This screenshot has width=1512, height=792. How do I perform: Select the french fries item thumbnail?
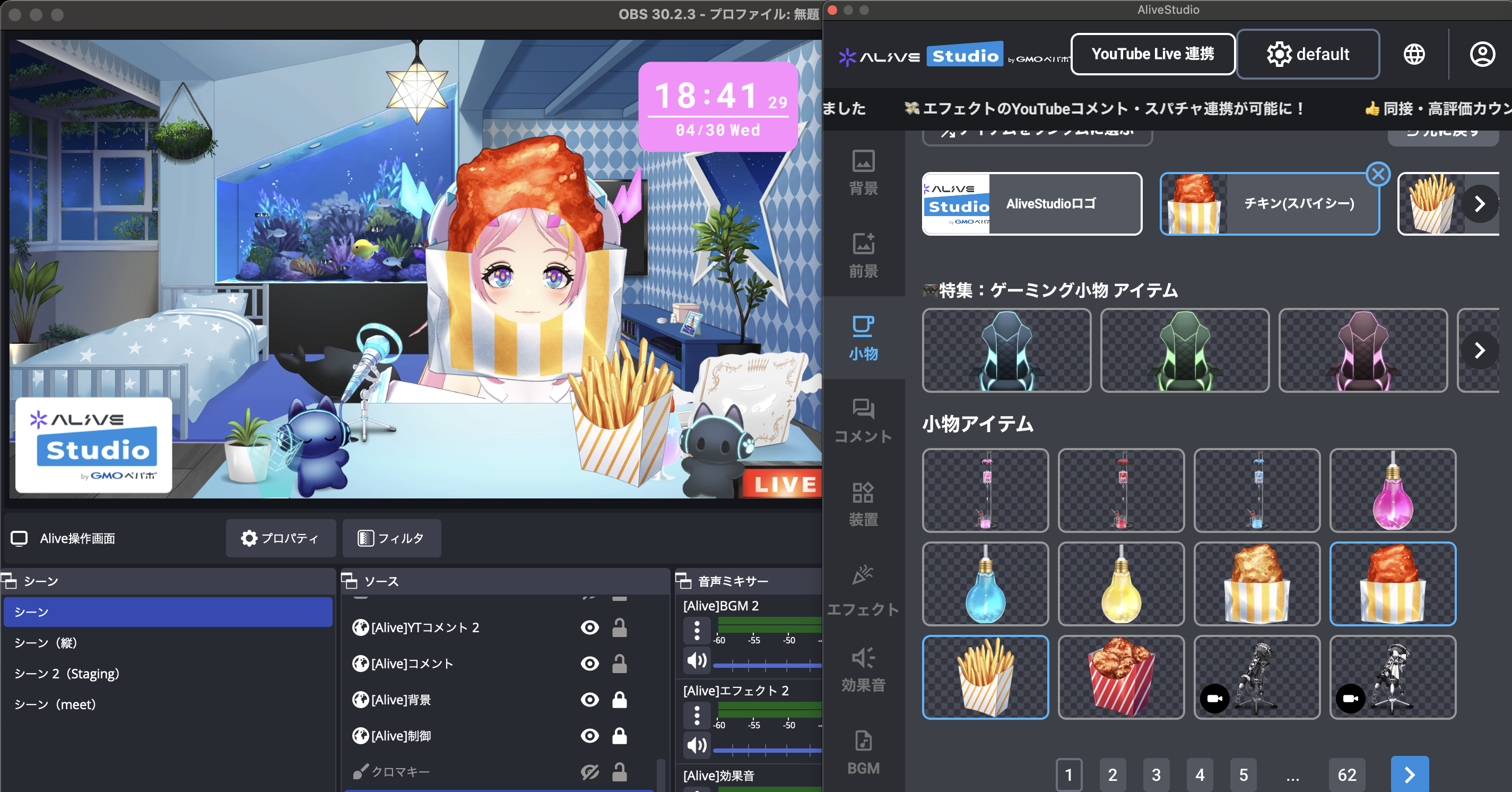click(986, 677)
